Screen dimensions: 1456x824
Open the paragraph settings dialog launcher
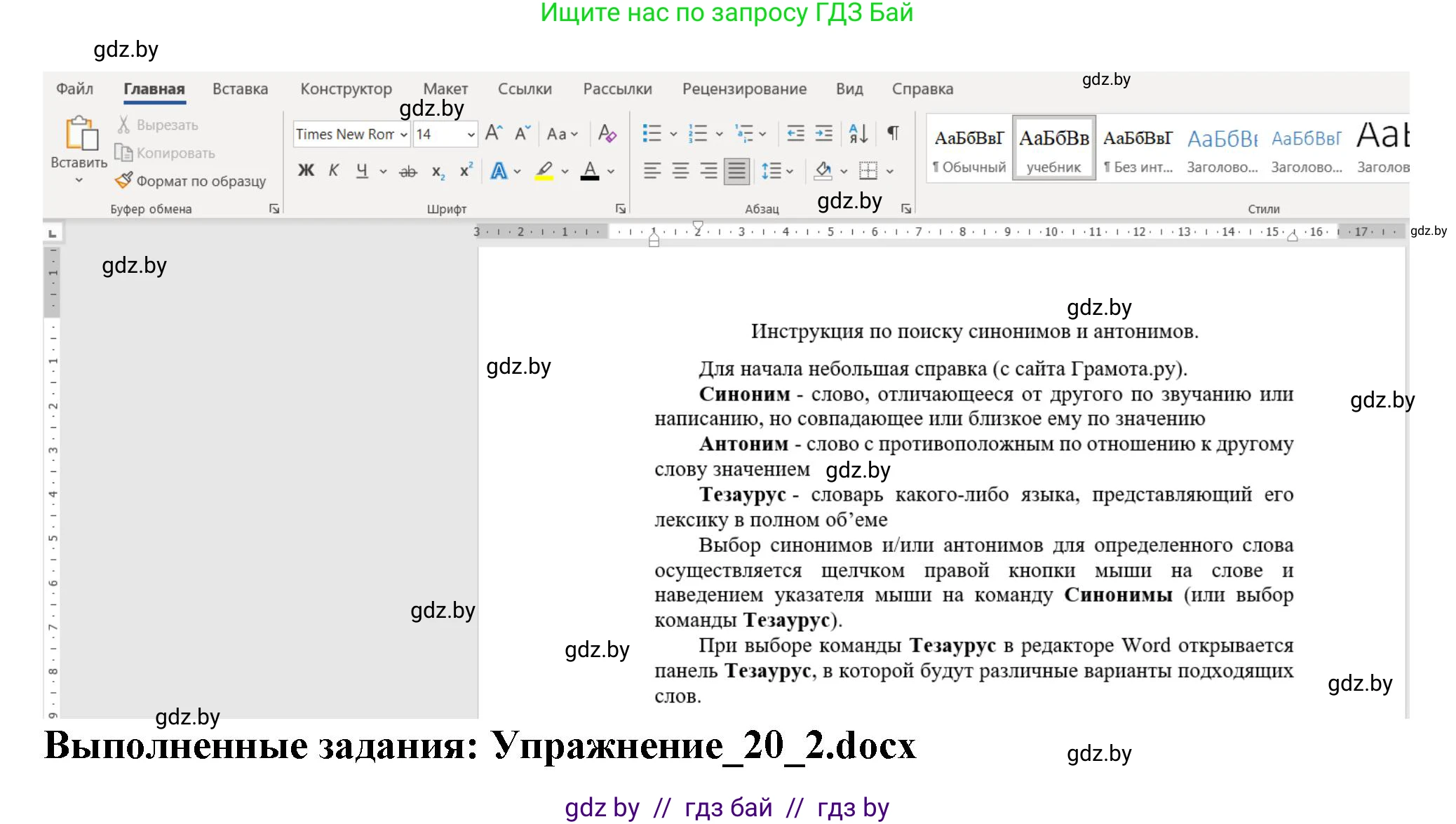coord(907,208)
